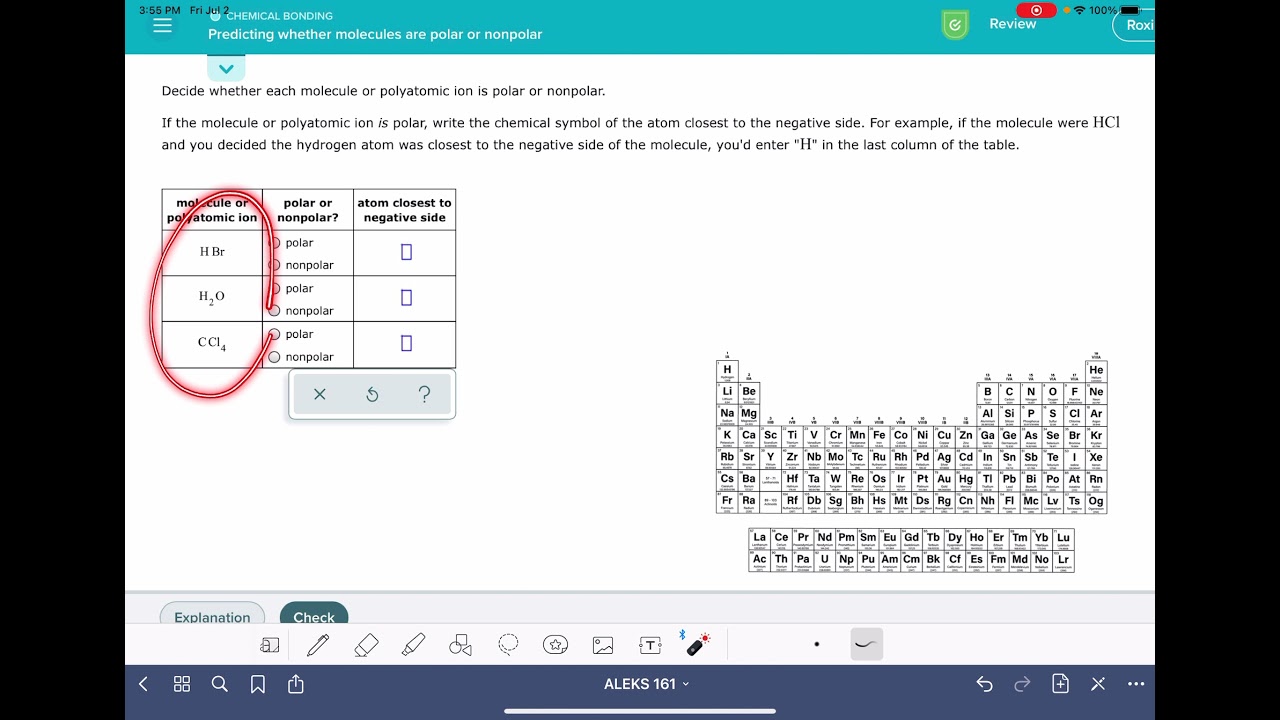Select the text box tool
Screen dimensions: 1280x720
click(650, 645)
